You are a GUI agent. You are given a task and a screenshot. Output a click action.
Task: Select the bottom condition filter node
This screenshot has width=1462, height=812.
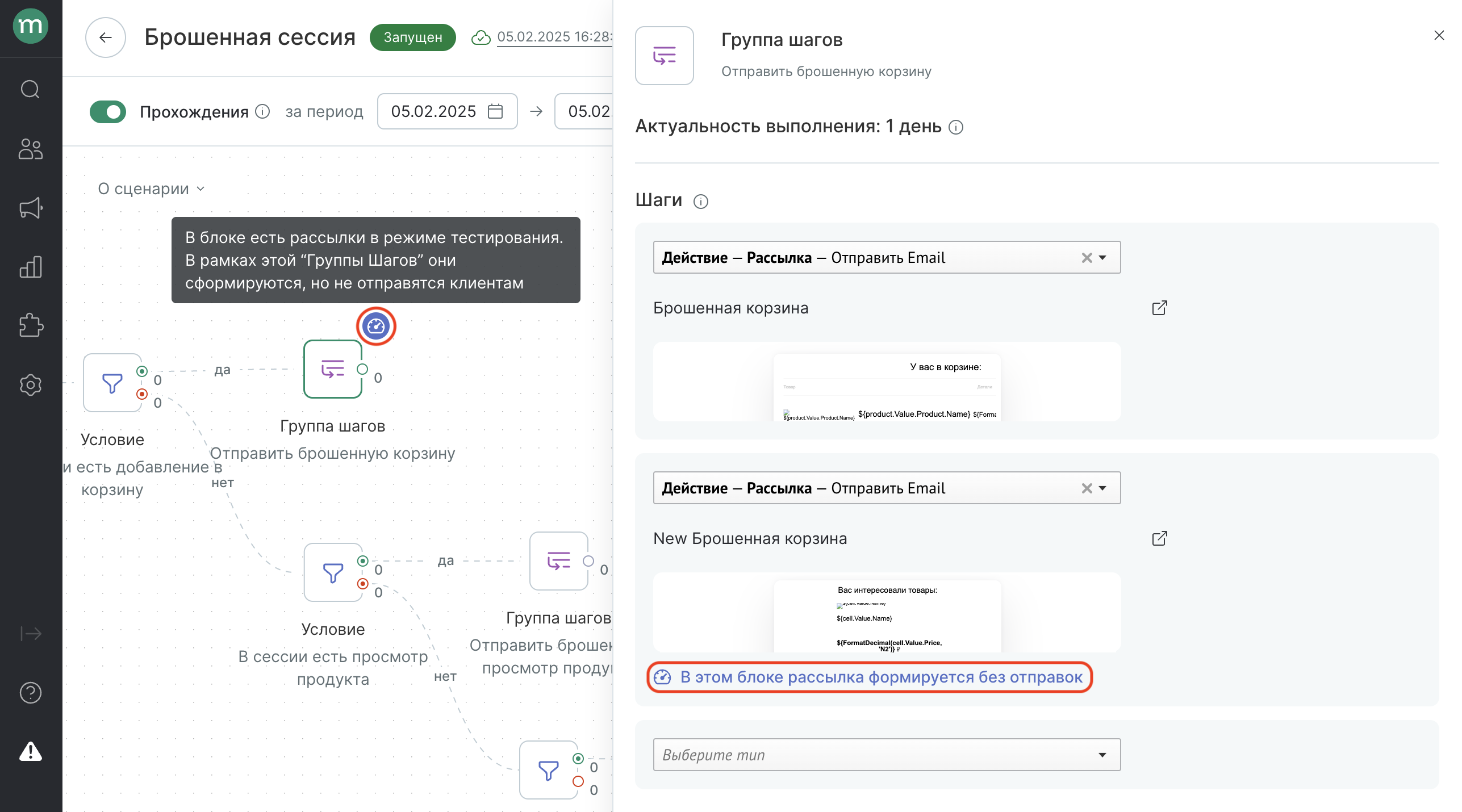tap(549, 770)
